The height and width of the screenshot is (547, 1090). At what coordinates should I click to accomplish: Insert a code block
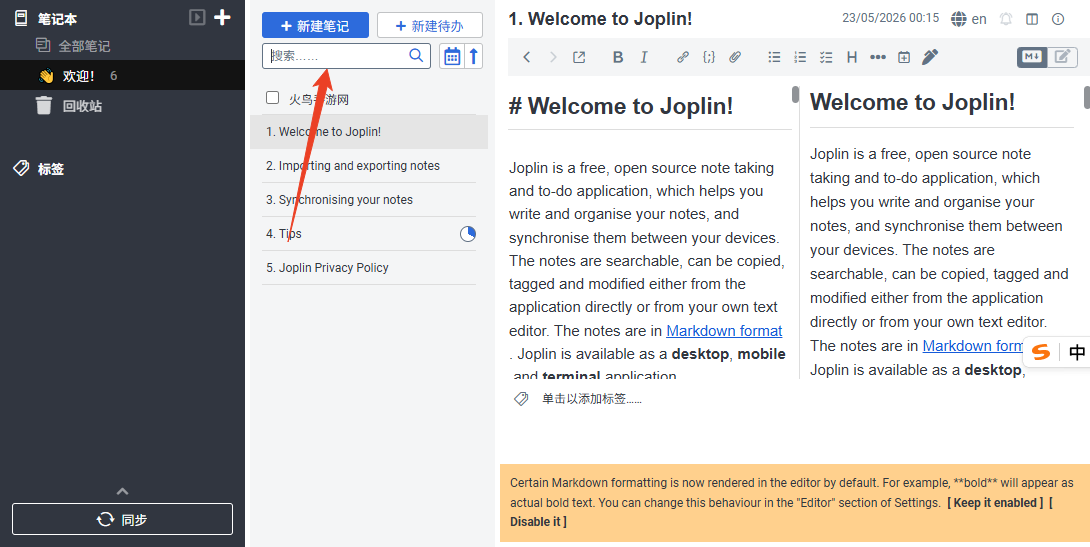click(x=708, y=58)
